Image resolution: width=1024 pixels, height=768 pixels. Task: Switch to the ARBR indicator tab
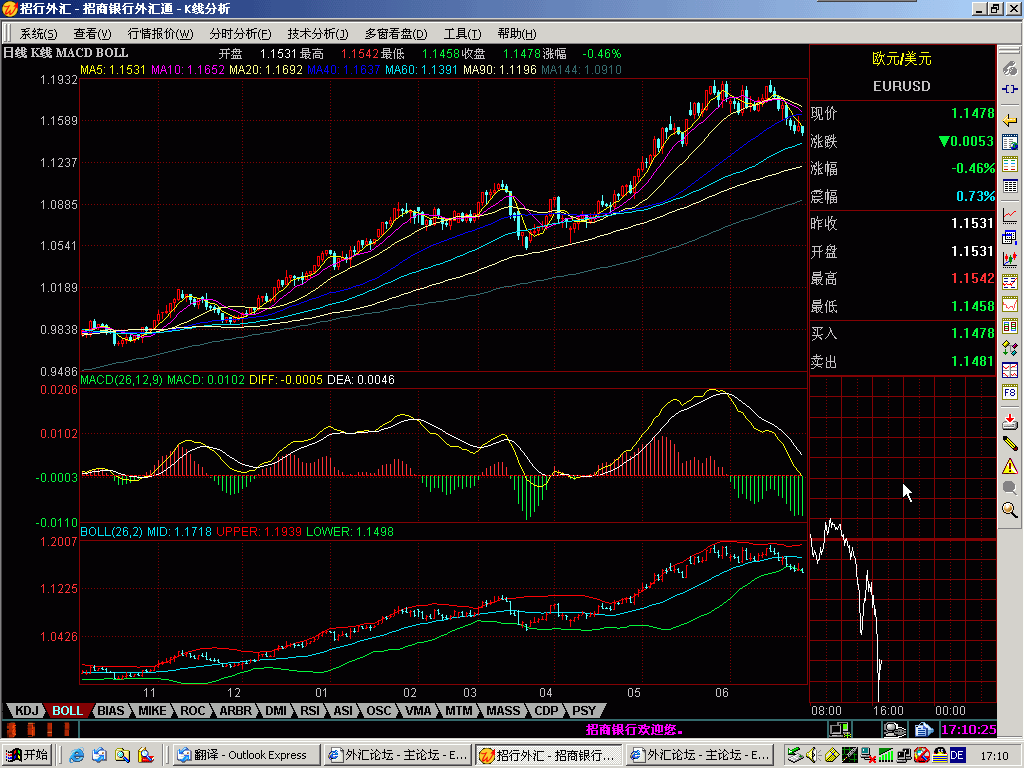(235, 711)
